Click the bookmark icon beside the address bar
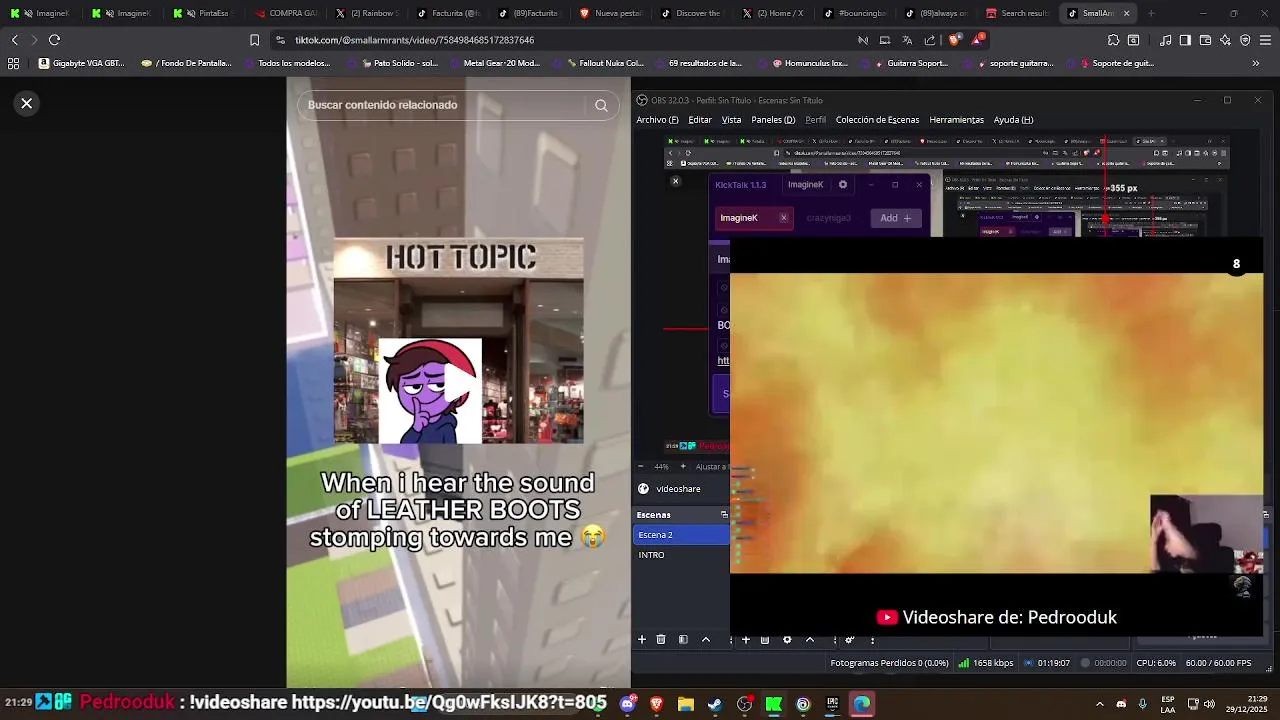This screenshot has height=720, width=1280. point(254,40)
